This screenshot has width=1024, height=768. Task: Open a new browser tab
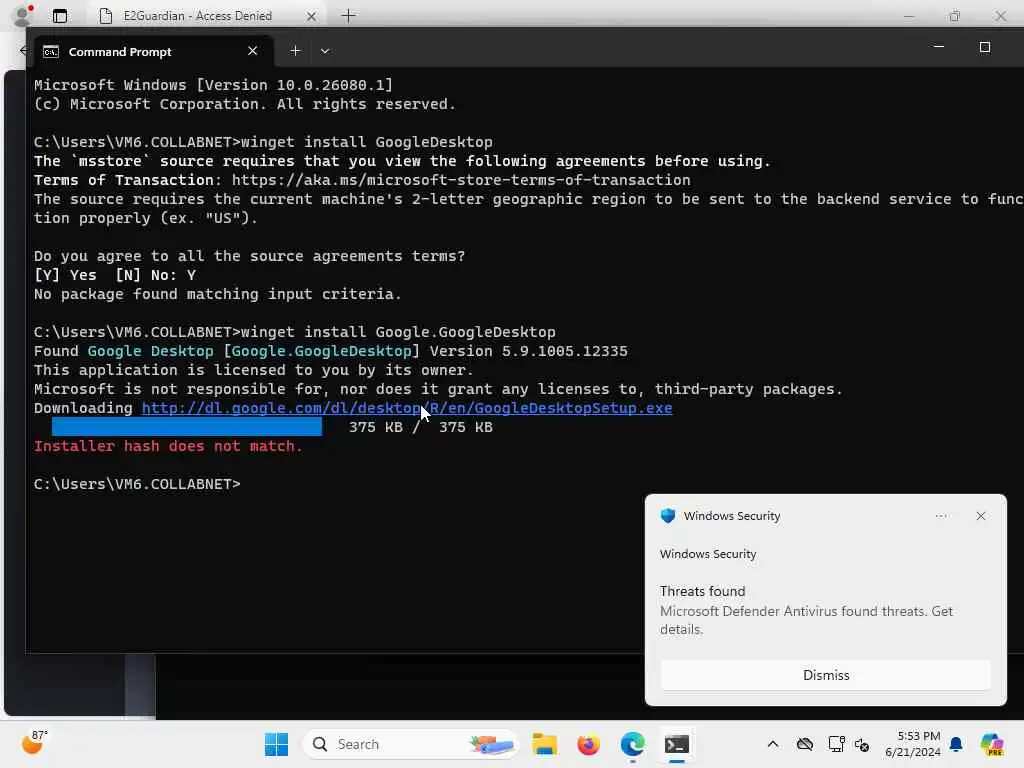click(349, 16)
